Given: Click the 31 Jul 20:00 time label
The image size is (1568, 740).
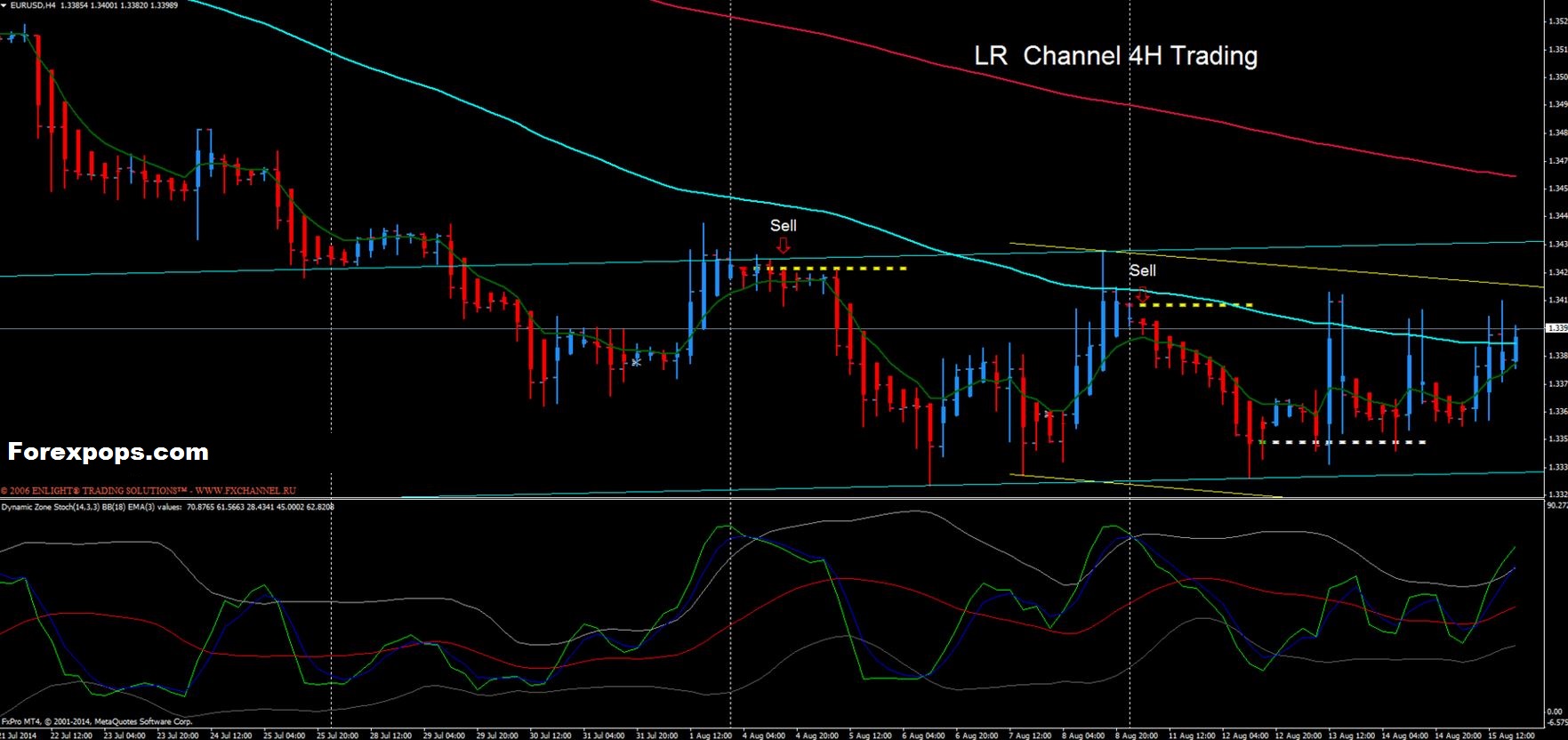Looking at the screenshot, I should pos(656,736).
